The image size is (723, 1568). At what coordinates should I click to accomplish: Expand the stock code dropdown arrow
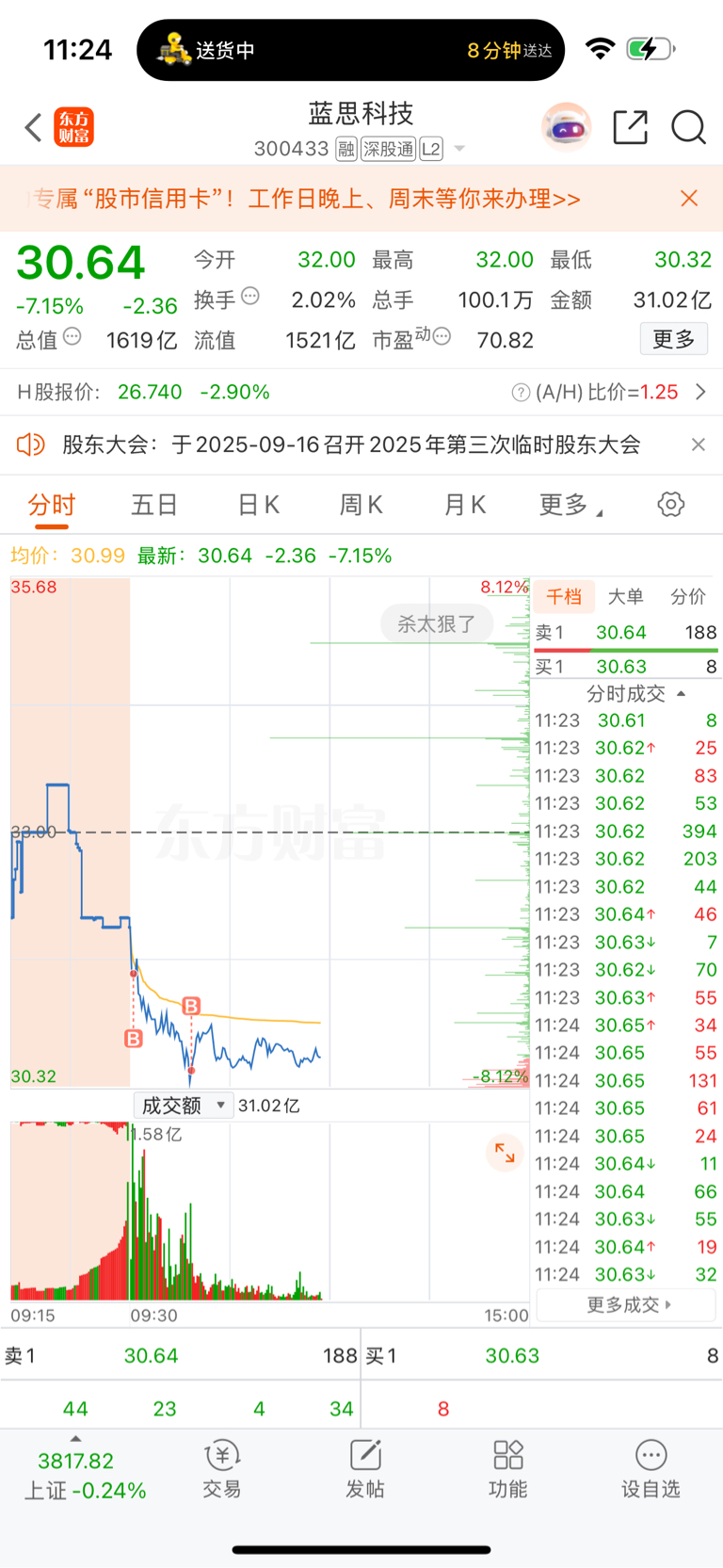pos(459,149)
